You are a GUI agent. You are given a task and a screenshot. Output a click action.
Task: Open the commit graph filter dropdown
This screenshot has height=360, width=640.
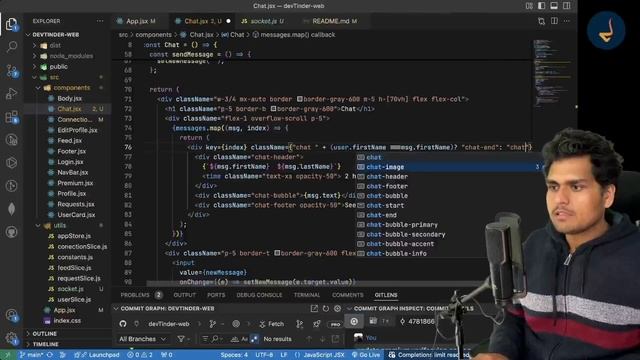pyautogui.click(x=183, y=339)
